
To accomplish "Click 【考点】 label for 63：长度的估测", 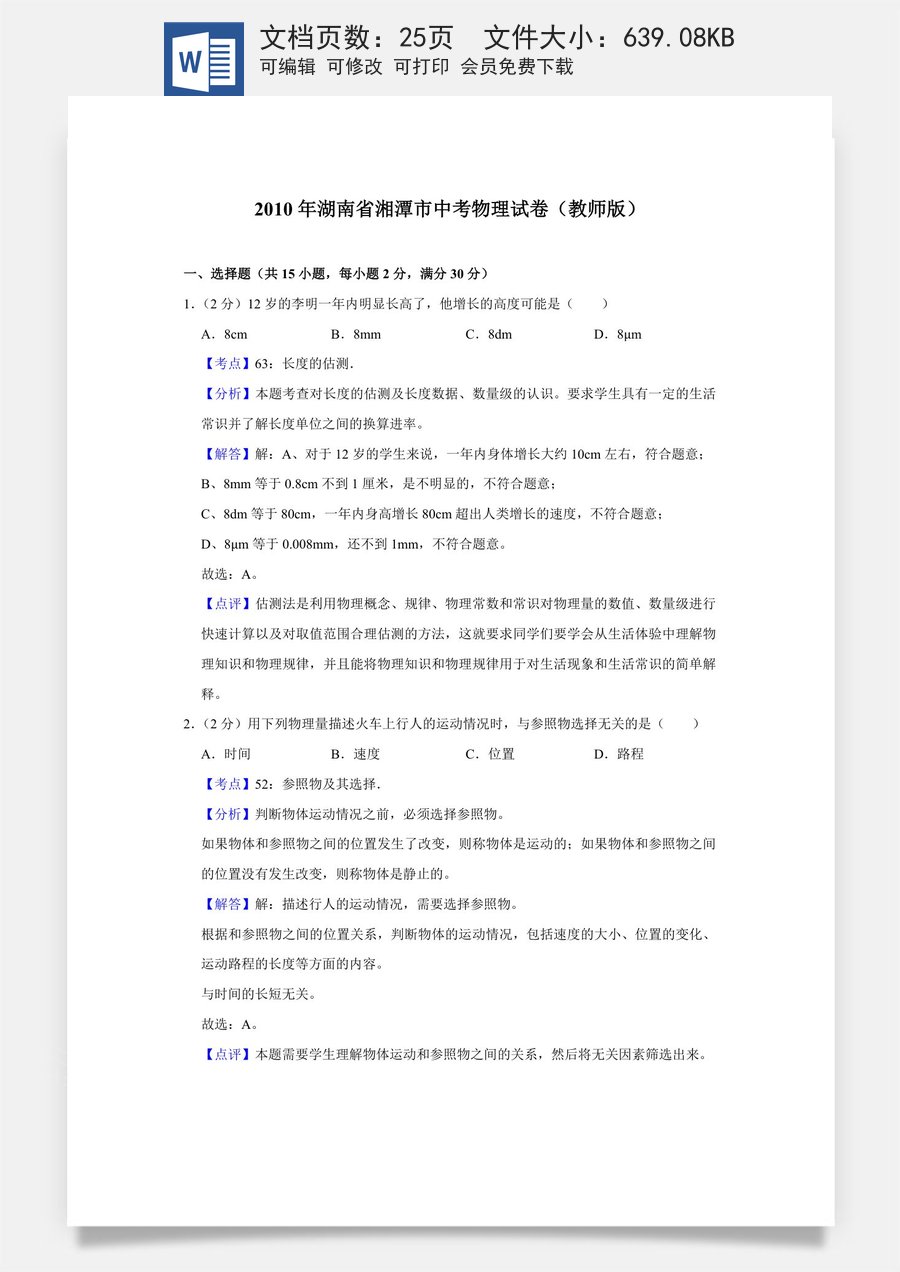I will [229, 364].
